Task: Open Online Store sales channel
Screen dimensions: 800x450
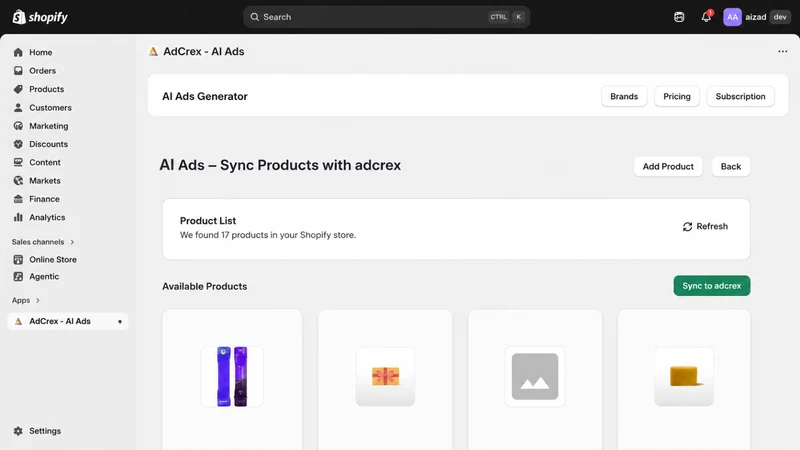Action: coord(53,259)
